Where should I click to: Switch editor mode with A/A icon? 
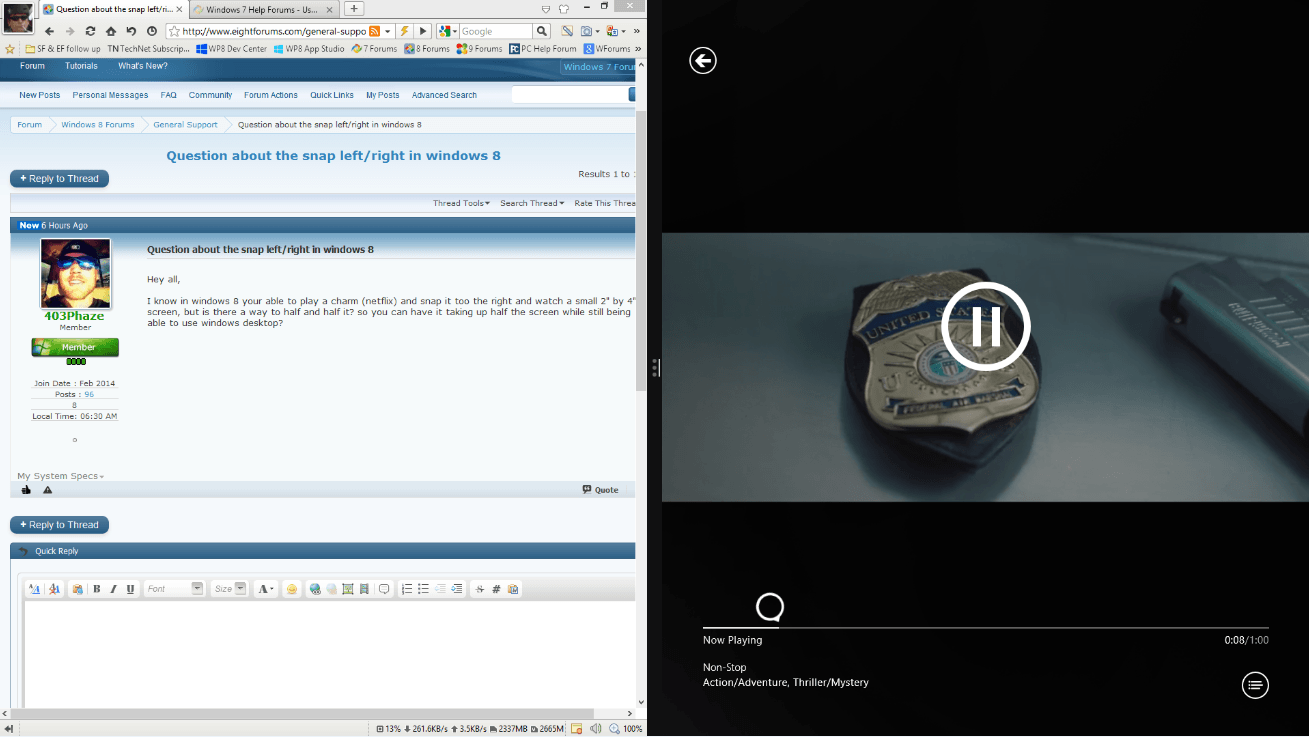pos(35,589)
